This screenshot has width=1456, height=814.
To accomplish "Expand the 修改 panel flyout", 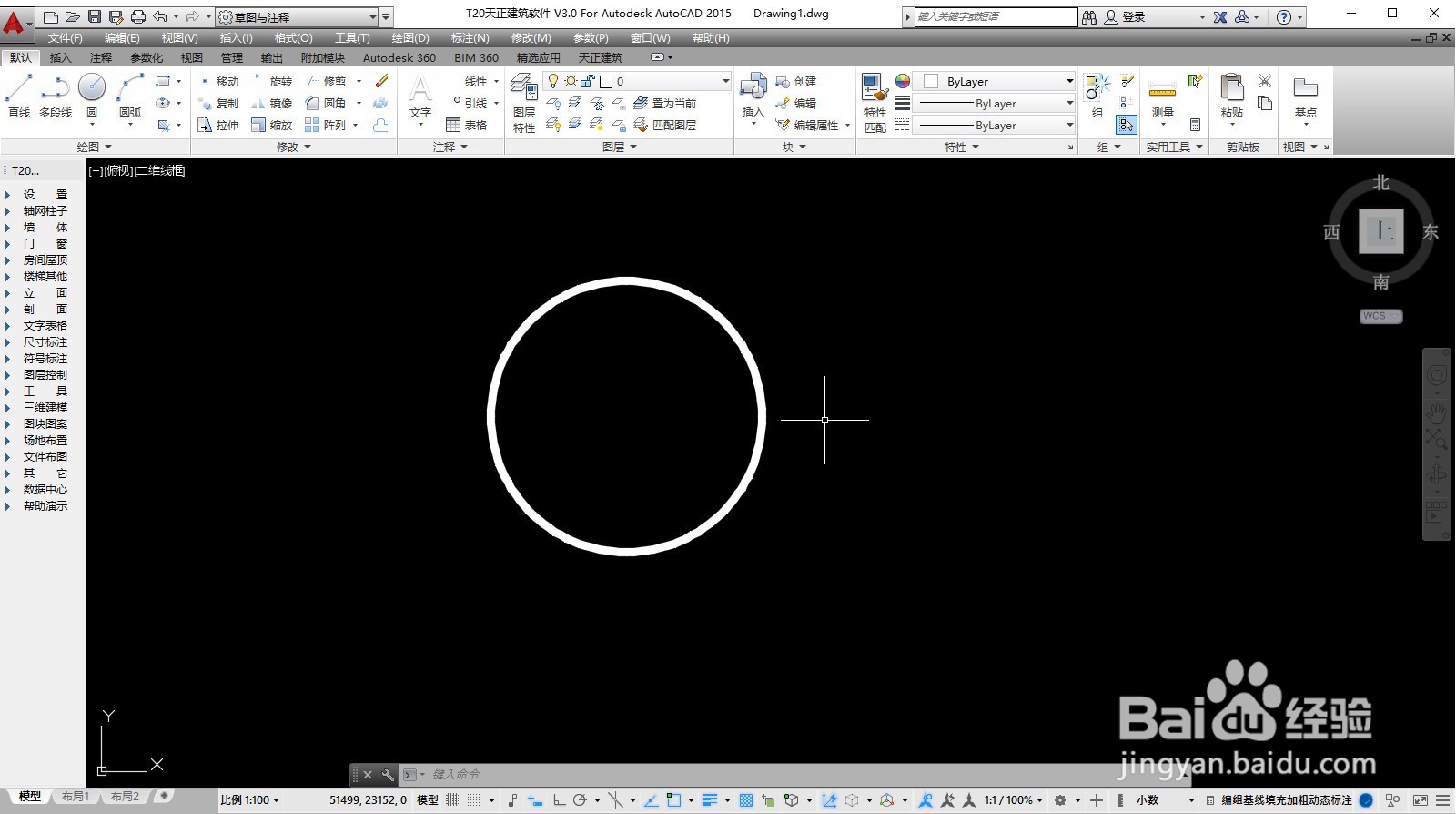I will click(x=294, y=147).
